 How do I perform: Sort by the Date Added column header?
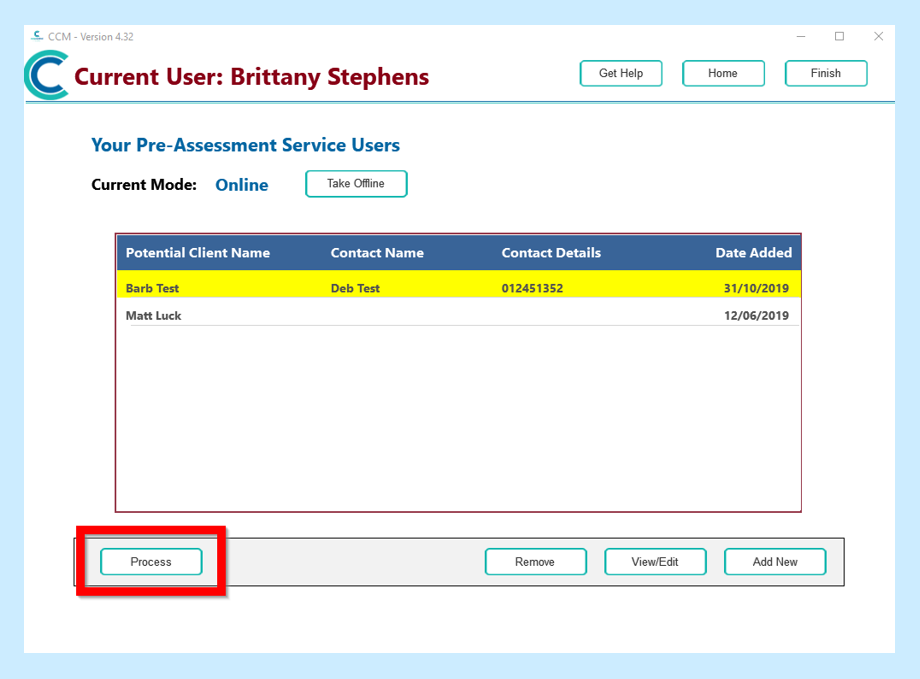pos(753,253)
